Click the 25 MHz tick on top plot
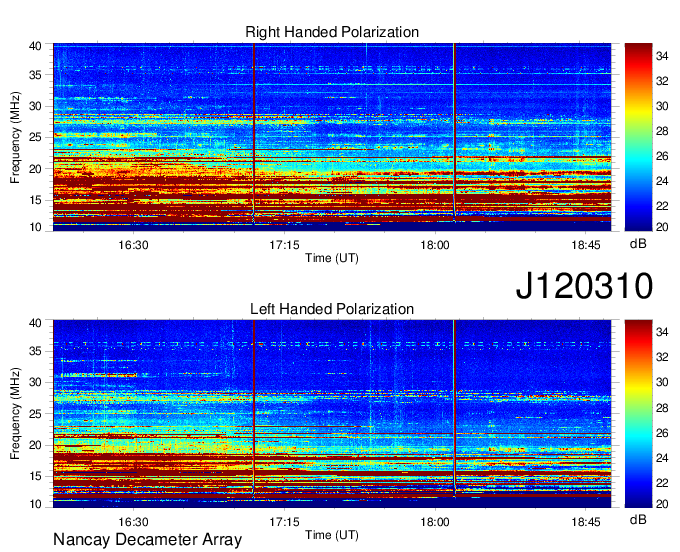Image resolution: width=680 pixels, height=552 pixels. pos(35,137)
